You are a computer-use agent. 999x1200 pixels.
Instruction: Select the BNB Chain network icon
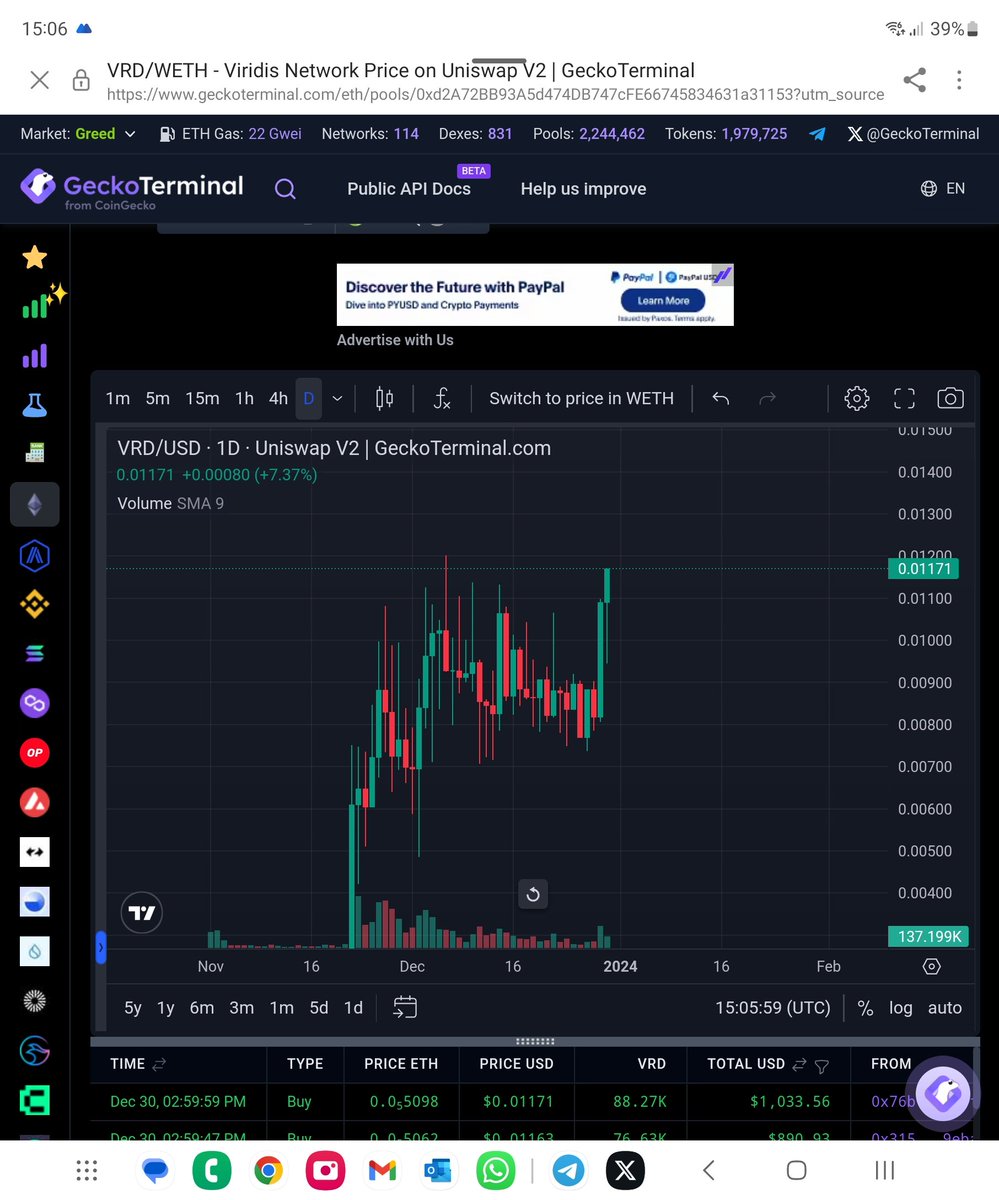coord(35,604)
